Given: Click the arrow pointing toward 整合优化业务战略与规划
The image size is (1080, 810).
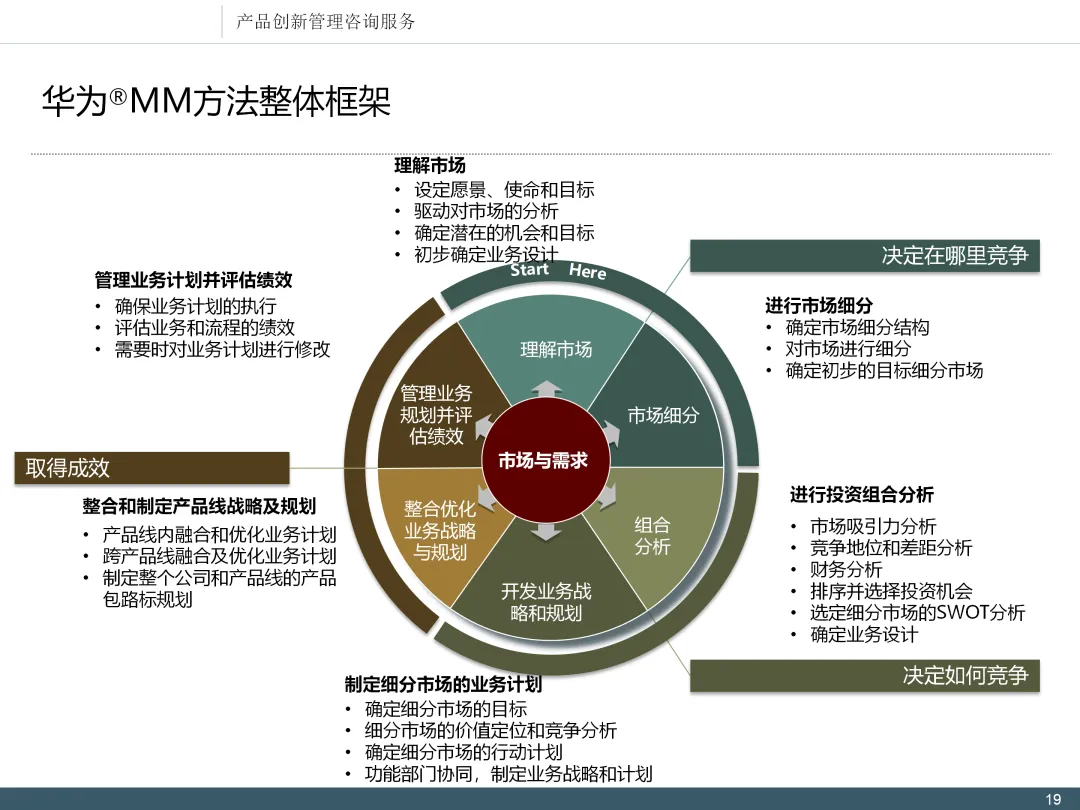Looking at the screenshot, I should [x=485, y=497].
